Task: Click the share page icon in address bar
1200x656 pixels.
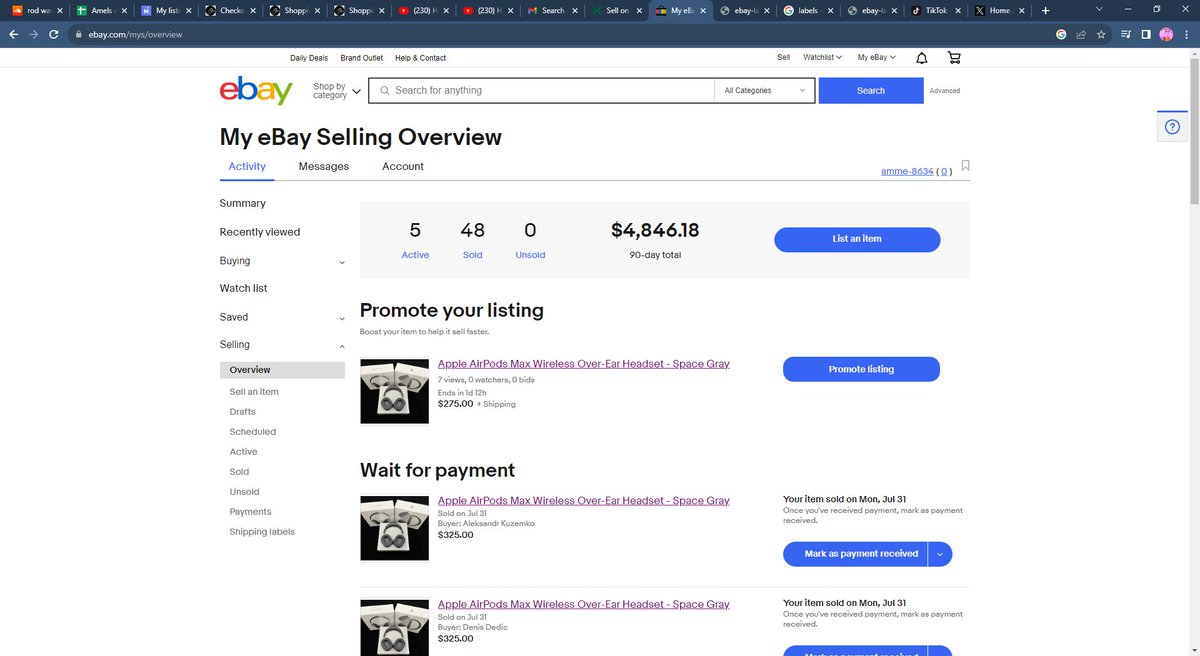Action: click(x=1081, y=34)
